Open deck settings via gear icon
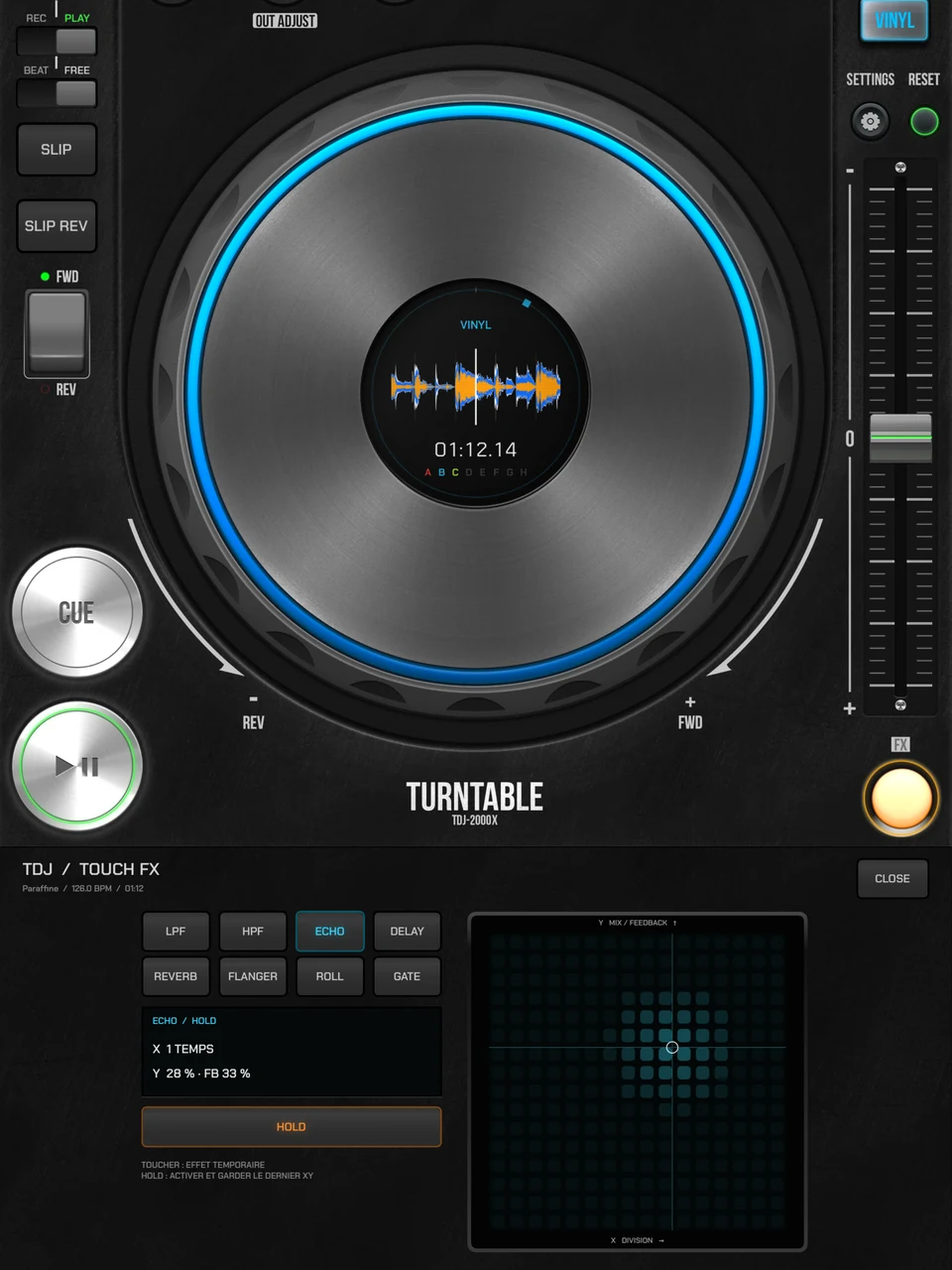The width and height of the screenshot is (952, 1270). (x=870, y=121)
